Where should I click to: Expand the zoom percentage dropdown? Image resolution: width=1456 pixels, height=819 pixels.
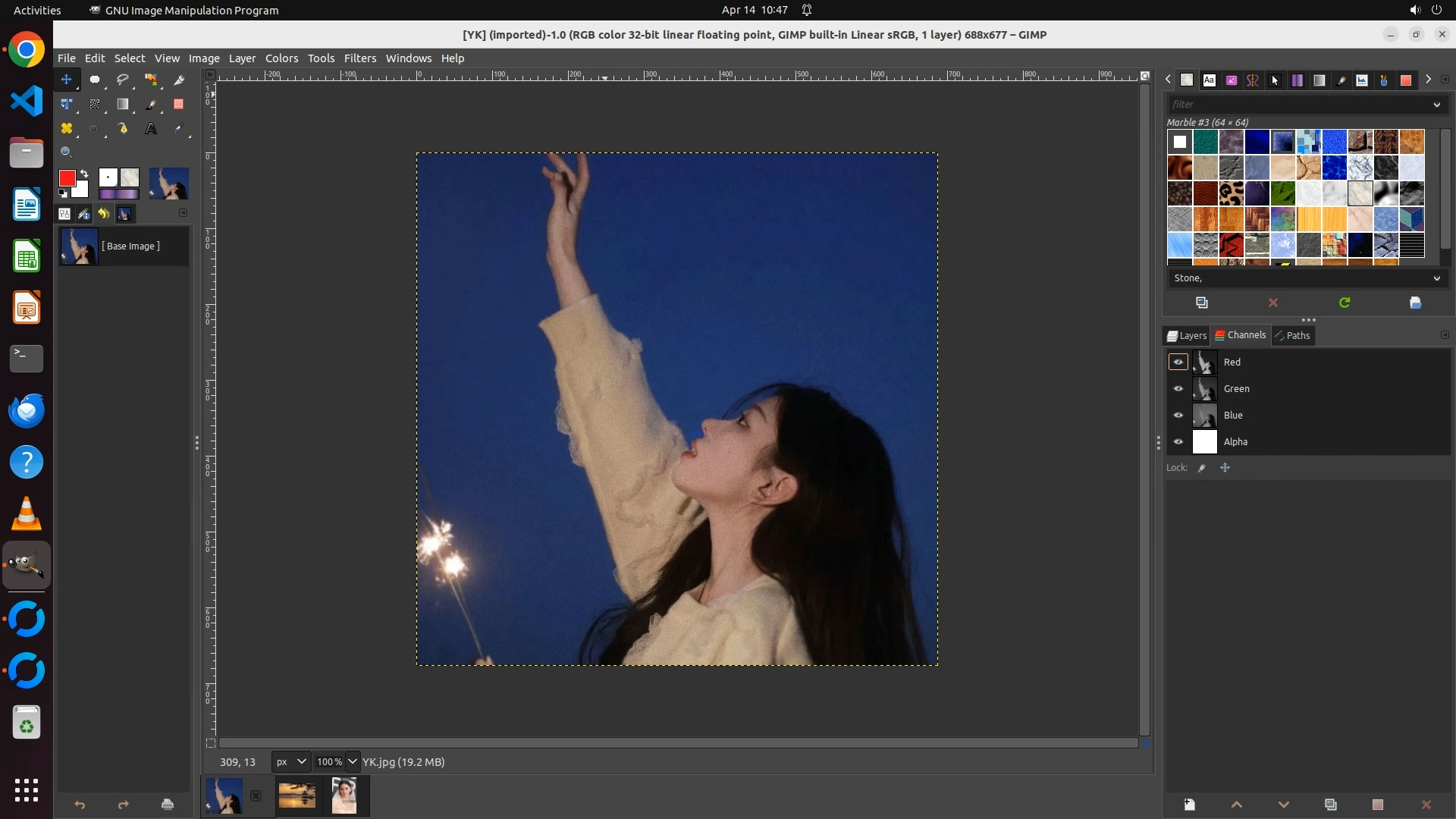pyautogui.click(x=352, y=761)
